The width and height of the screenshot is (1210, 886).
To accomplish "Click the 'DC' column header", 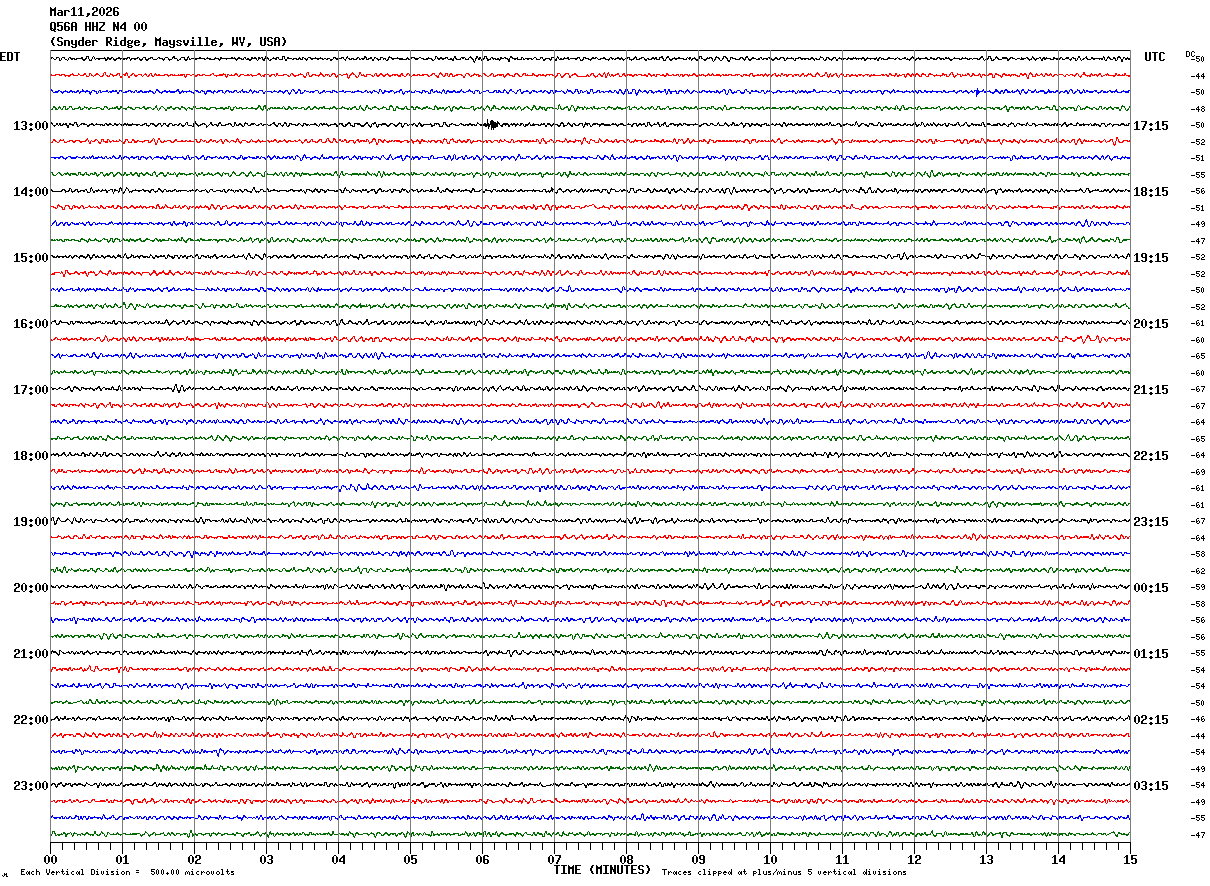I will [1190, 54].
